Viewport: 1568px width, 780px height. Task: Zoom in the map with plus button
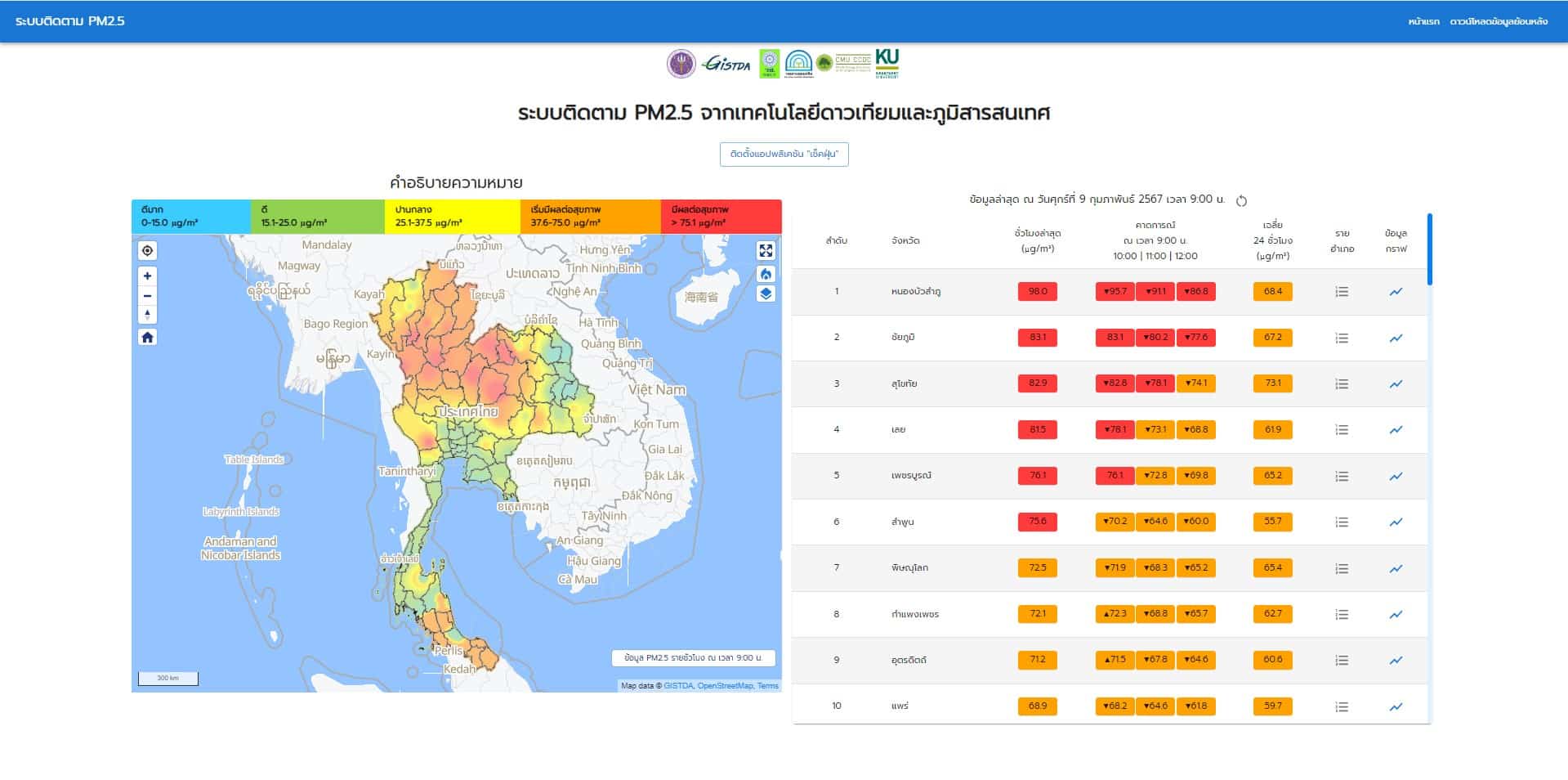(x=147, y=276)
